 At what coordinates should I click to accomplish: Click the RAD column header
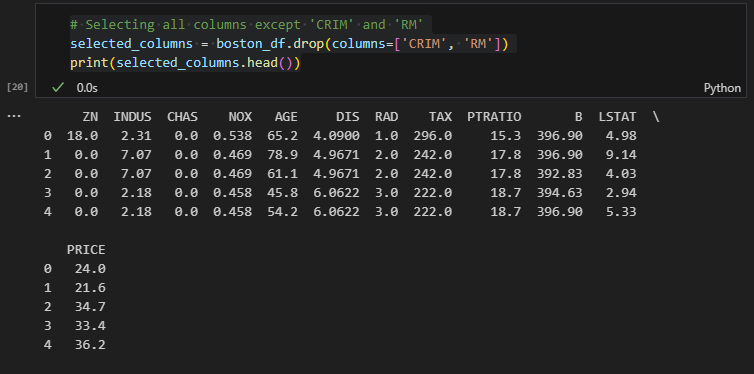pyautogui.click(x=386, y=117)
